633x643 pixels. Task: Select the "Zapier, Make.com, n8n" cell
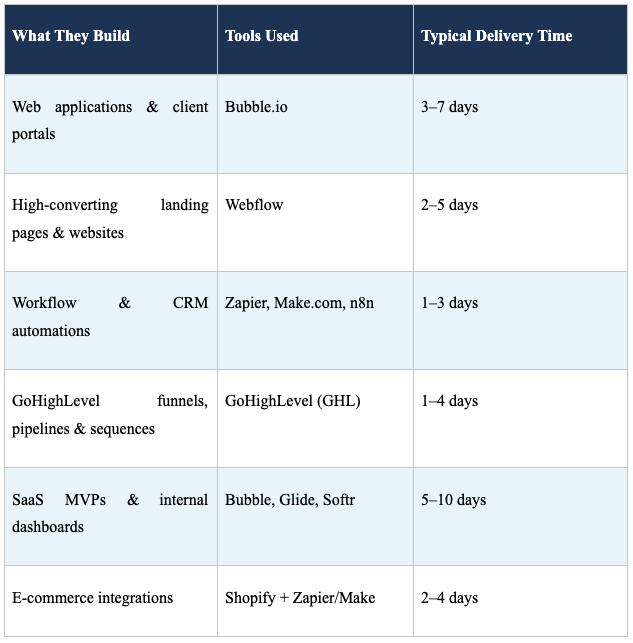(301, 303)
